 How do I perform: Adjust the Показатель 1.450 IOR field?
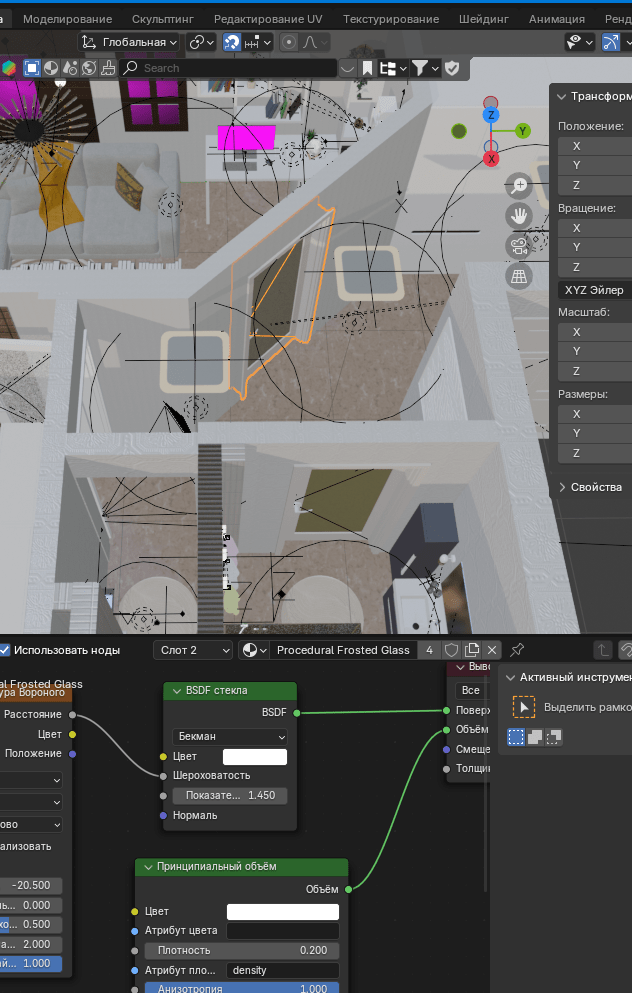point(229,795)
